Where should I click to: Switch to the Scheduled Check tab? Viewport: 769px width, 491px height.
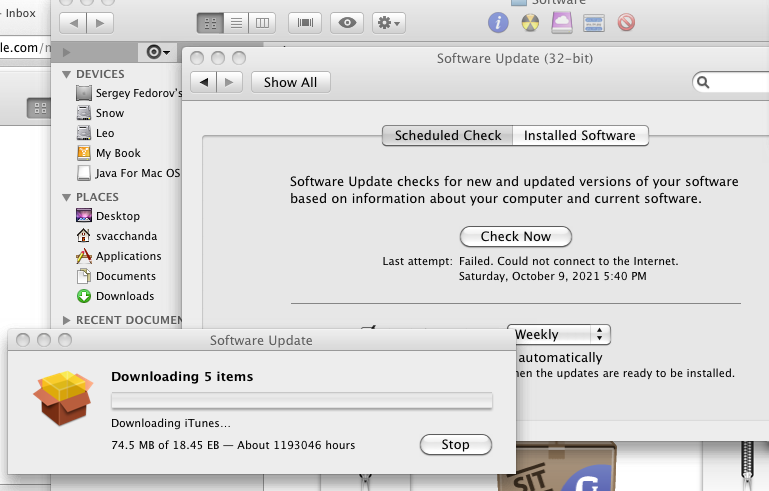(x=447, y=135)
